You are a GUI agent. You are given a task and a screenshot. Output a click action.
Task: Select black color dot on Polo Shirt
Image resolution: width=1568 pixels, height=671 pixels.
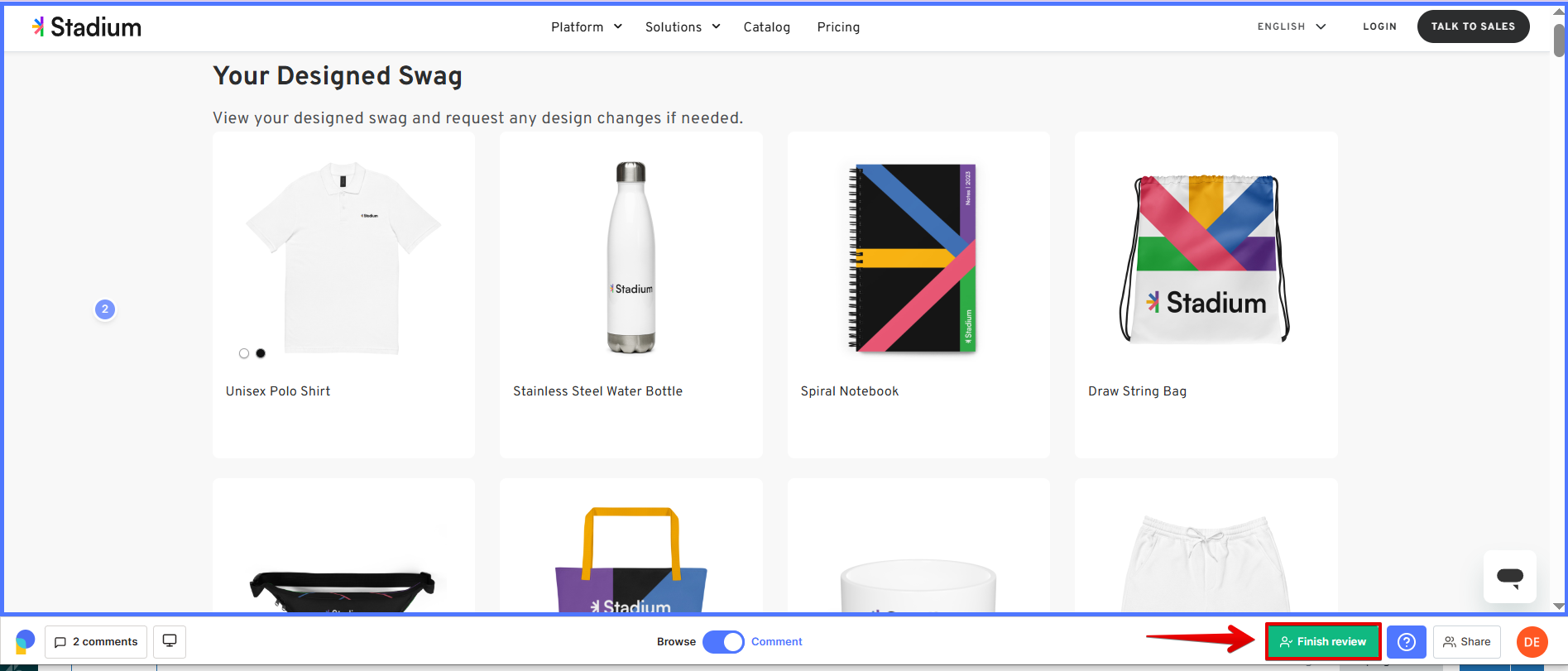coord(261,353)
